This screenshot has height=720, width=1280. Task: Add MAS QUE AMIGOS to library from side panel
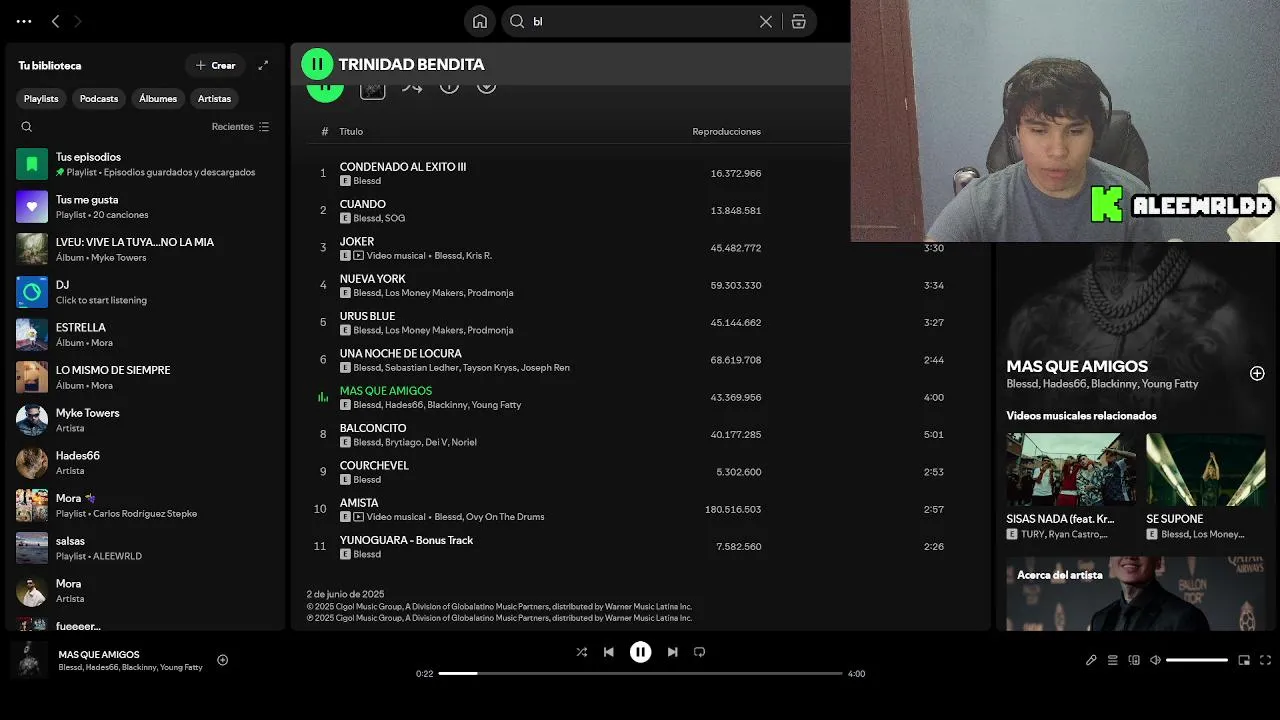(x=1257, y=373)
